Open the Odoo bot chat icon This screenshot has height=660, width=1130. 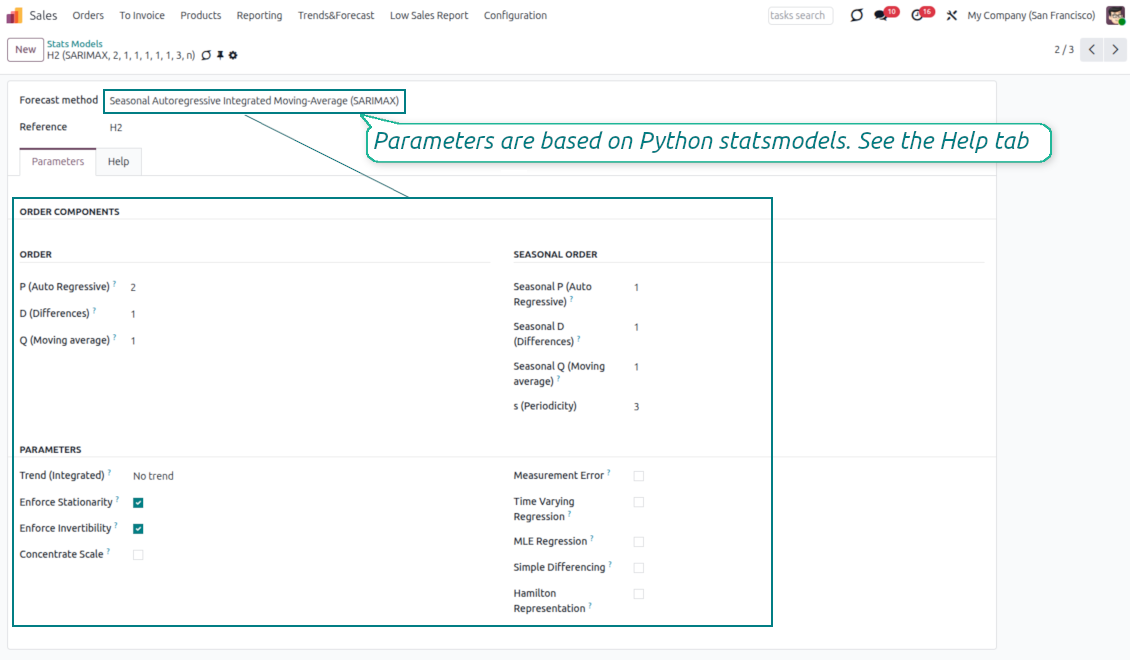856,15
